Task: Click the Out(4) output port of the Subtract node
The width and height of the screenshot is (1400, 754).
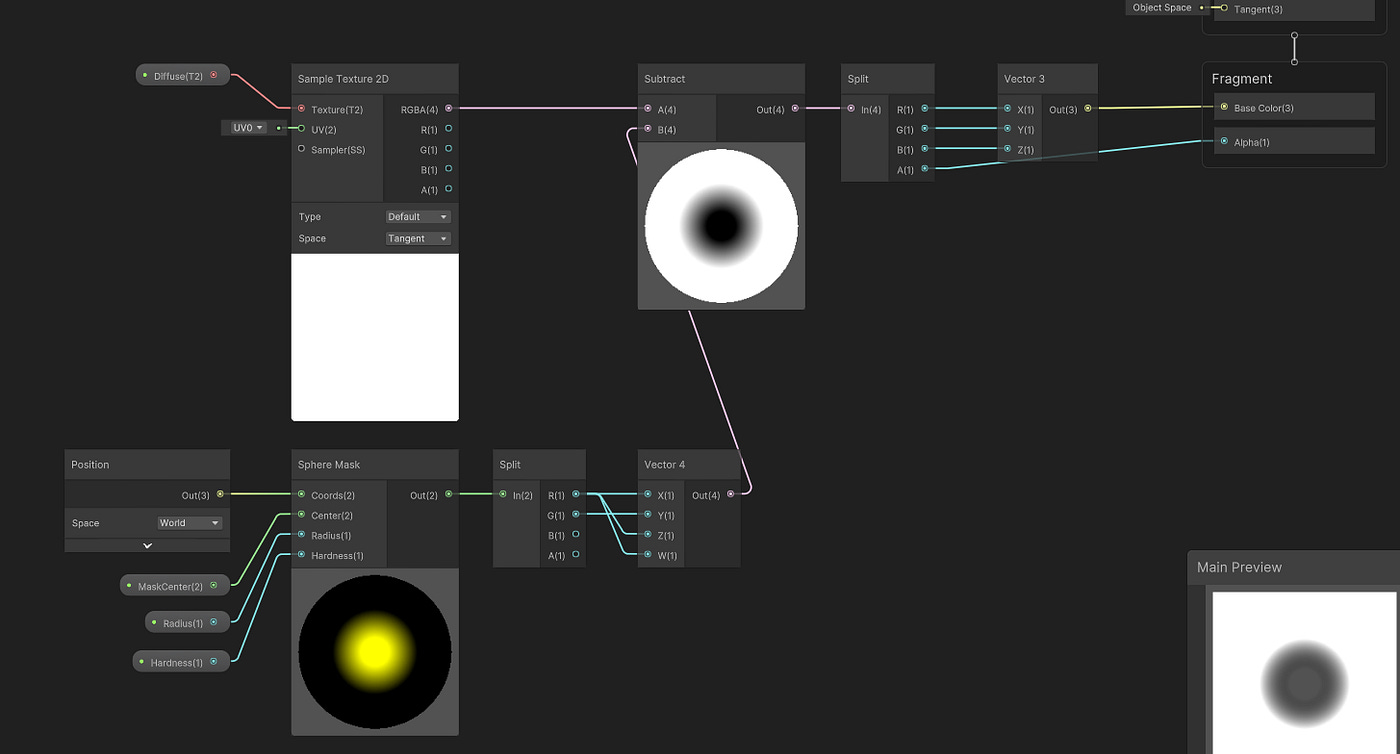Action: coord(795,109)
